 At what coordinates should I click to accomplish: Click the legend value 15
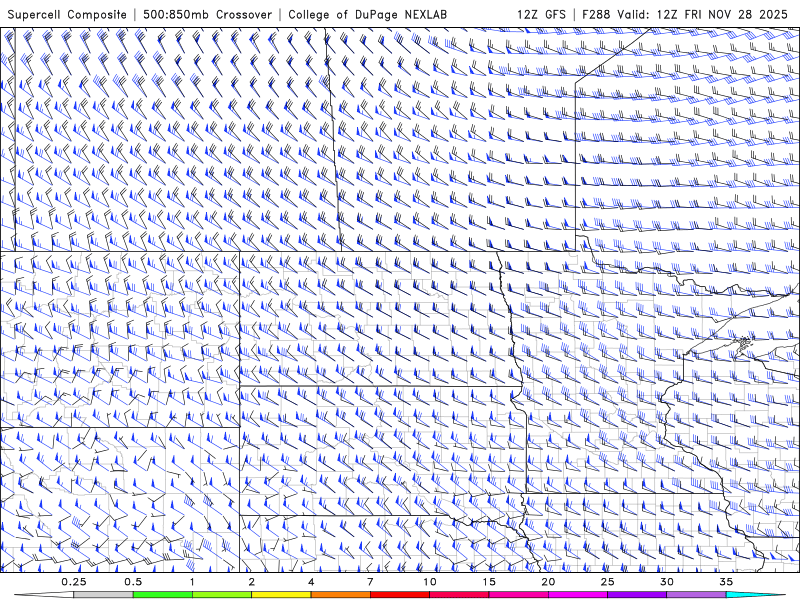(489, 582)
